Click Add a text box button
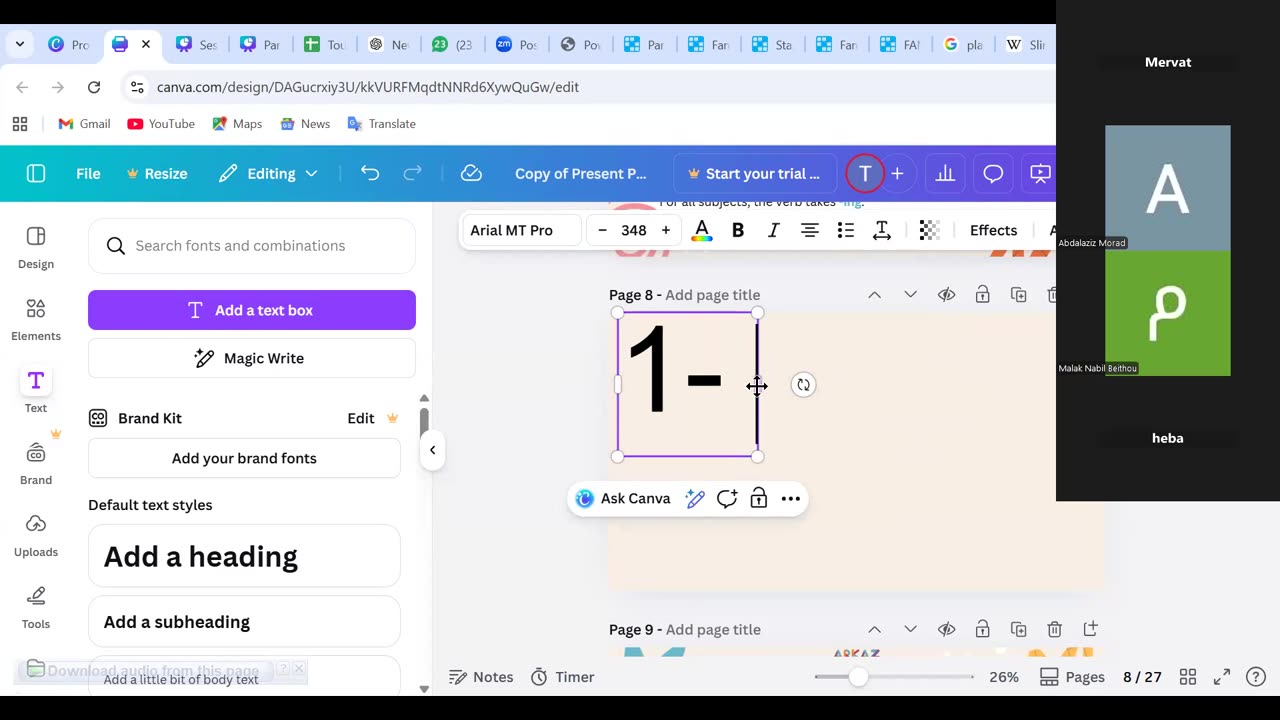This screenshot has height=720, width=1280. coord(252,310)
